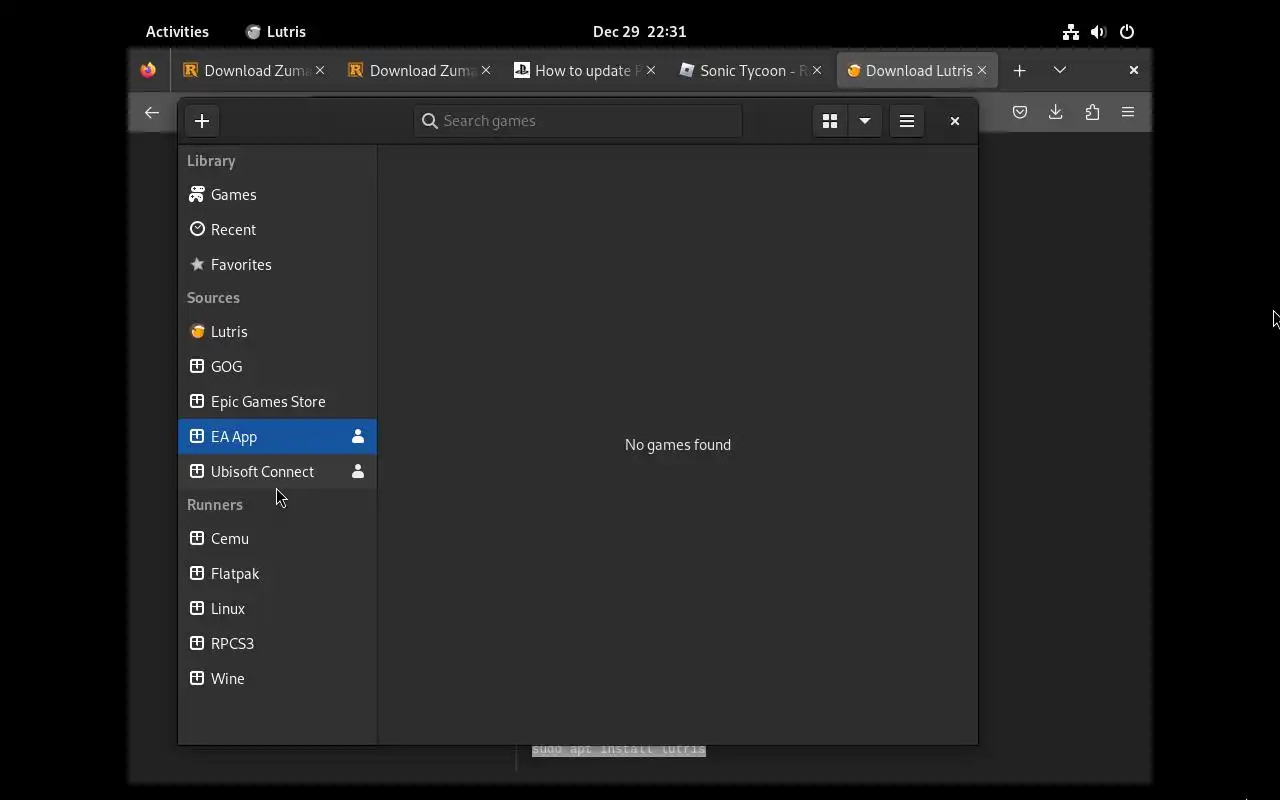Click the Lutris logo icon in Sources

tap(197, 331)
